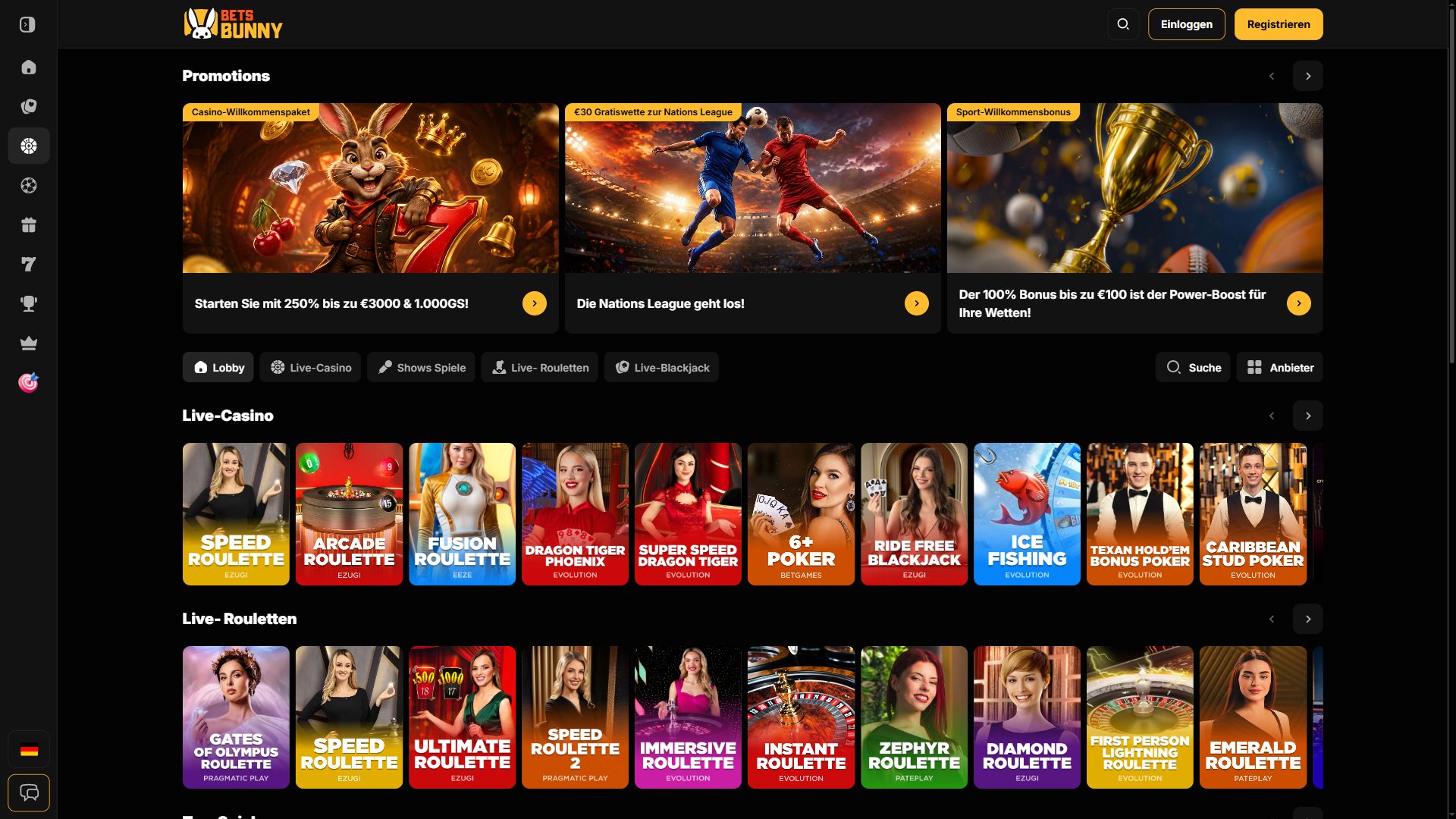Screen dimensions: 1456x819
Task: Open Gates of Olympus Roulette tile
Action: click(236, 717)
